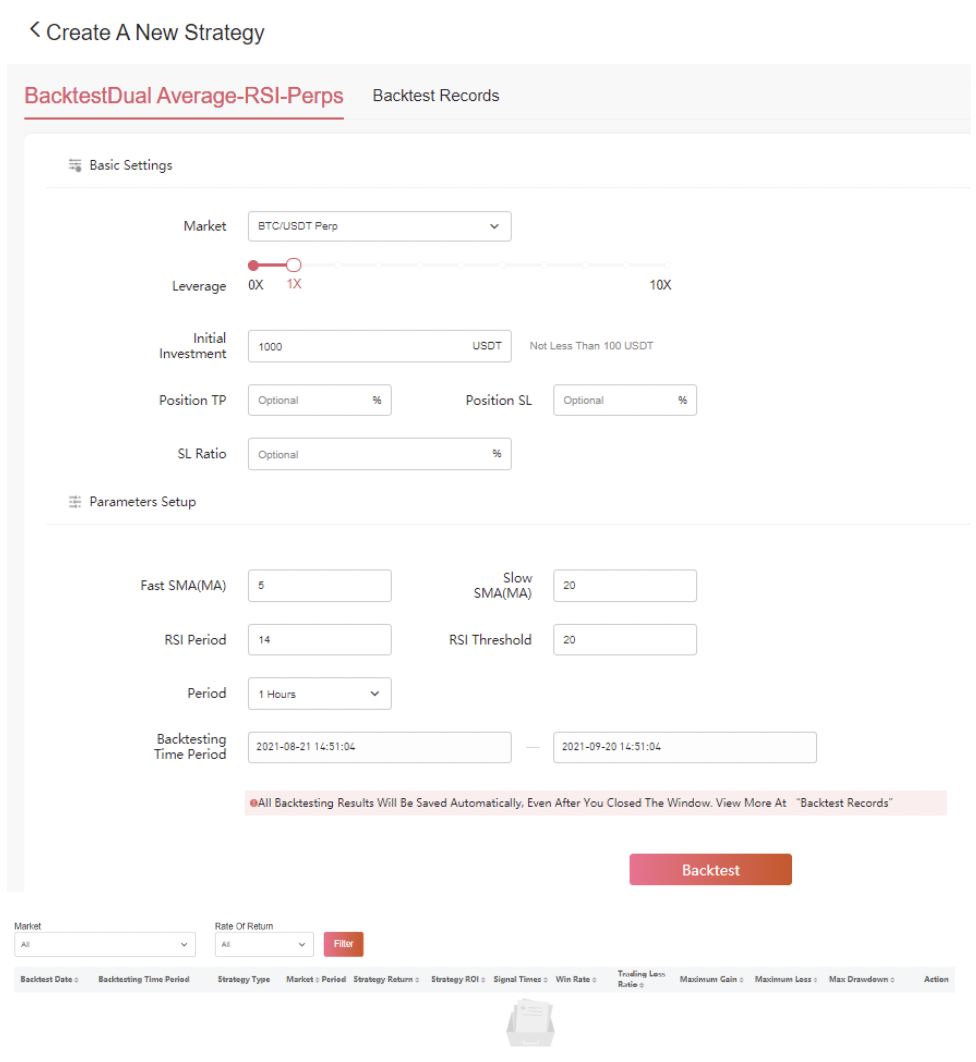Click the Filter button

(x=343, y=944)
